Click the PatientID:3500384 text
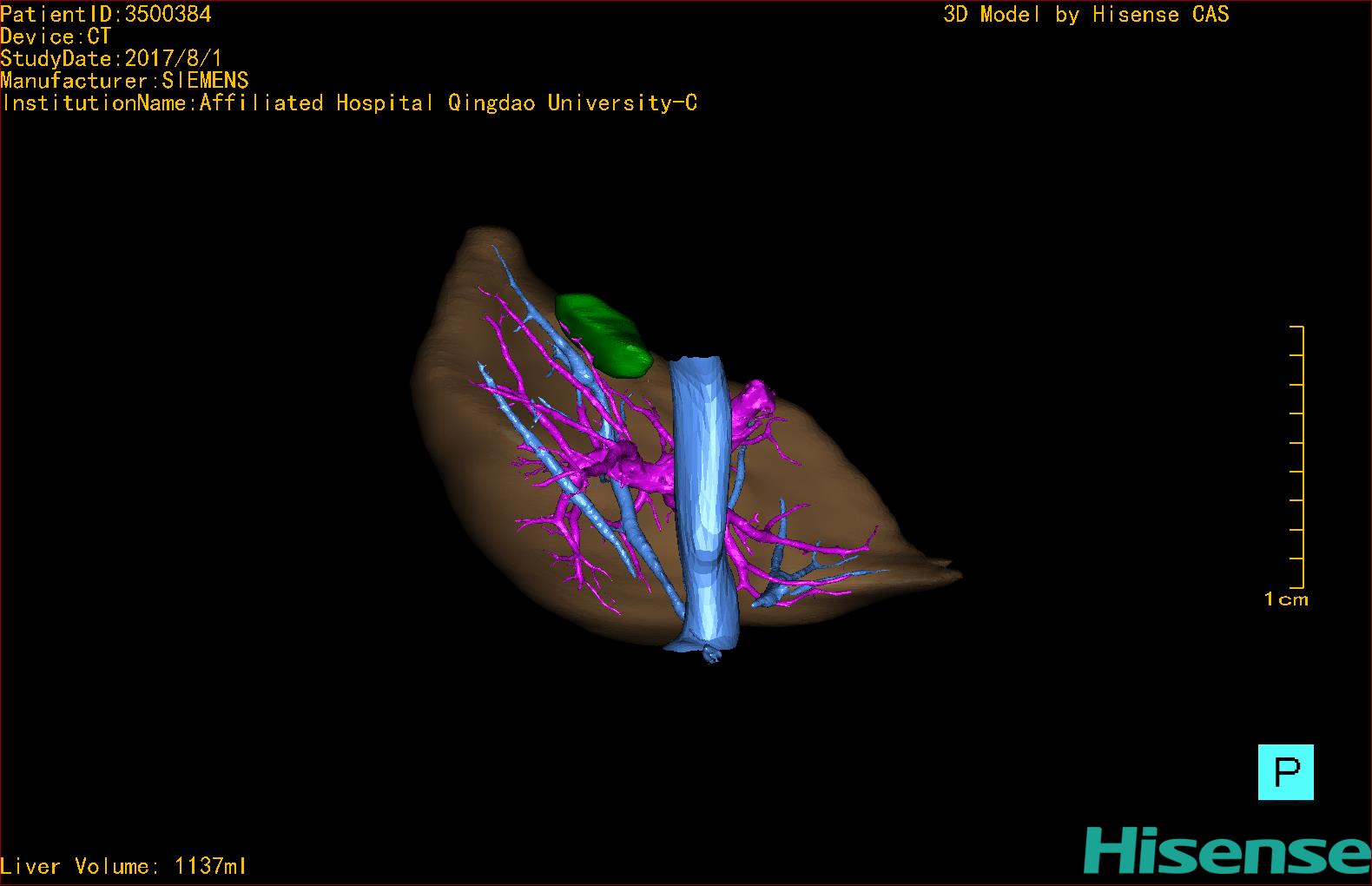Screen dimensions: 1372x886 106,14
